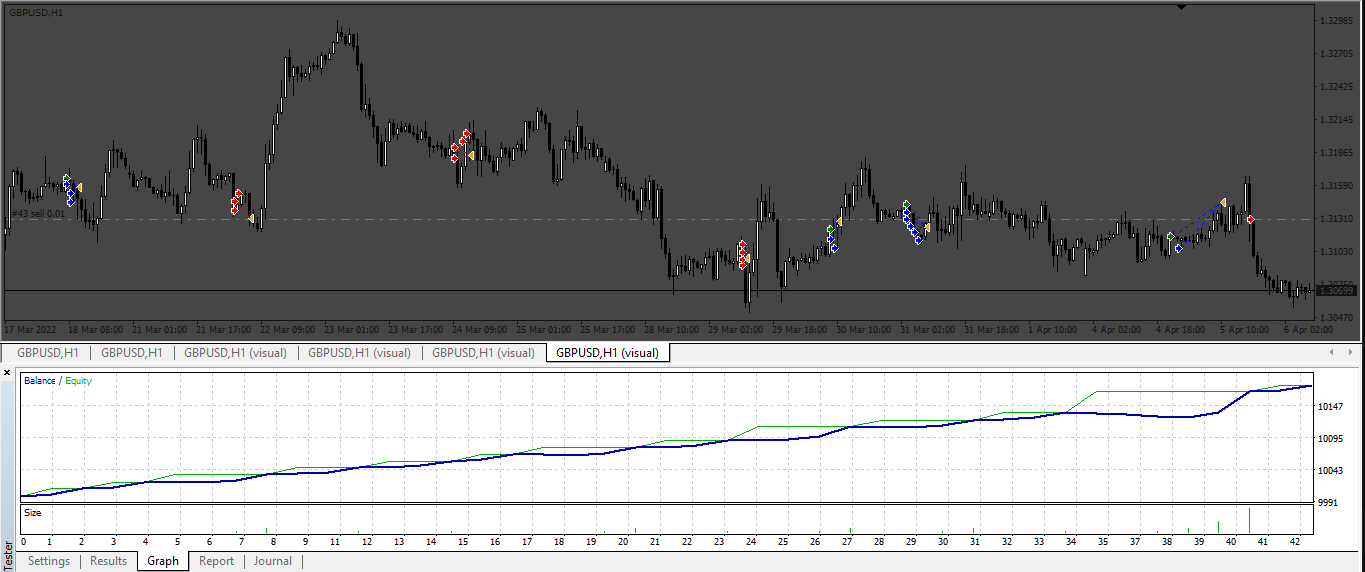Click the #43 sell 0.01 order line label
Screen dimensions: 1365x572
[x=38, y=213]
